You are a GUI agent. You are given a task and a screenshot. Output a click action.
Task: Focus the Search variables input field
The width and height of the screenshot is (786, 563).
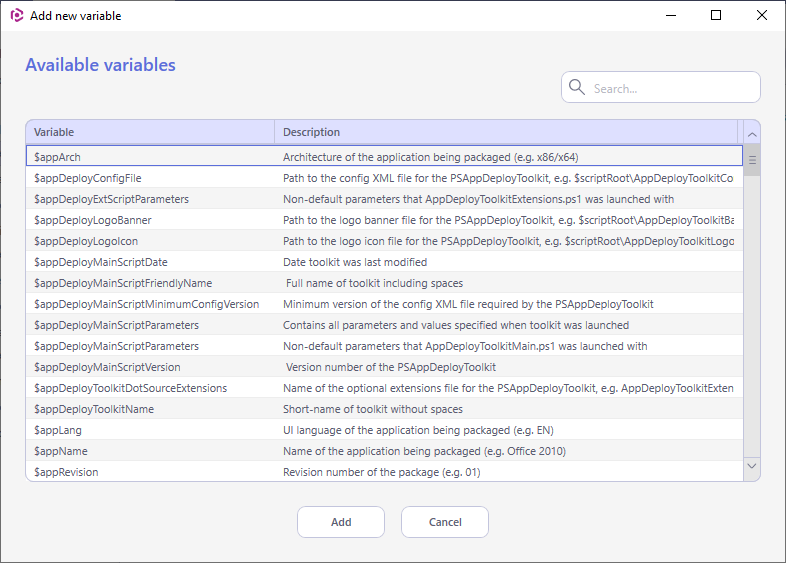(661, 87)
